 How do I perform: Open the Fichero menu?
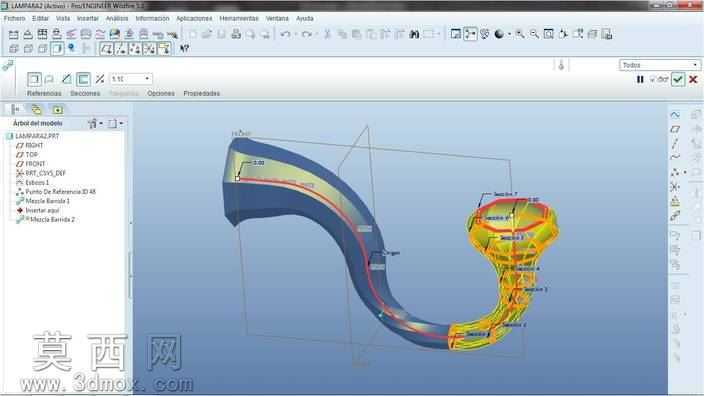(x=15, y=18)
